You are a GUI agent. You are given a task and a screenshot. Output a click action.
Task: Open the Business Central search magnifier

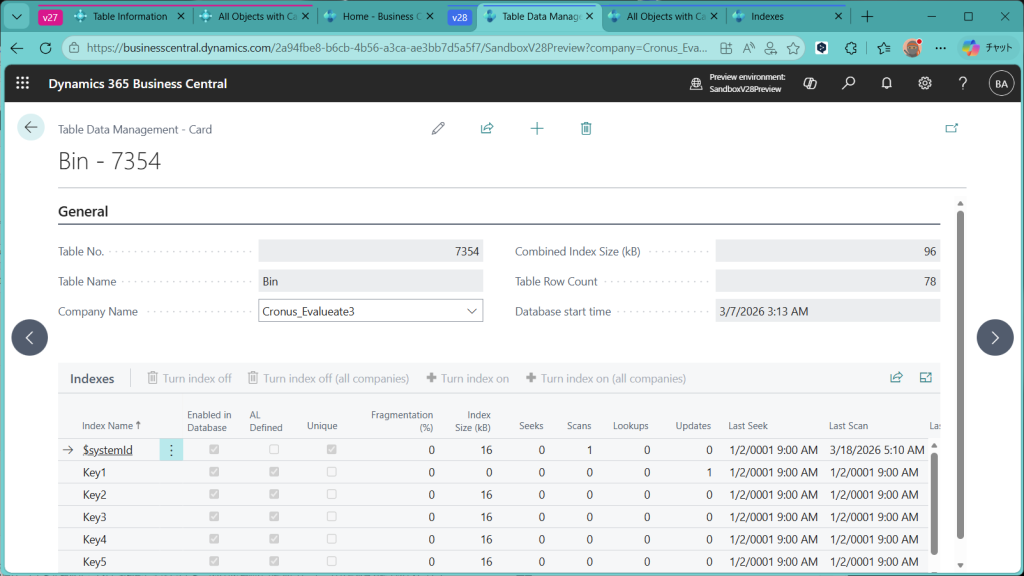tap(848, 84)
